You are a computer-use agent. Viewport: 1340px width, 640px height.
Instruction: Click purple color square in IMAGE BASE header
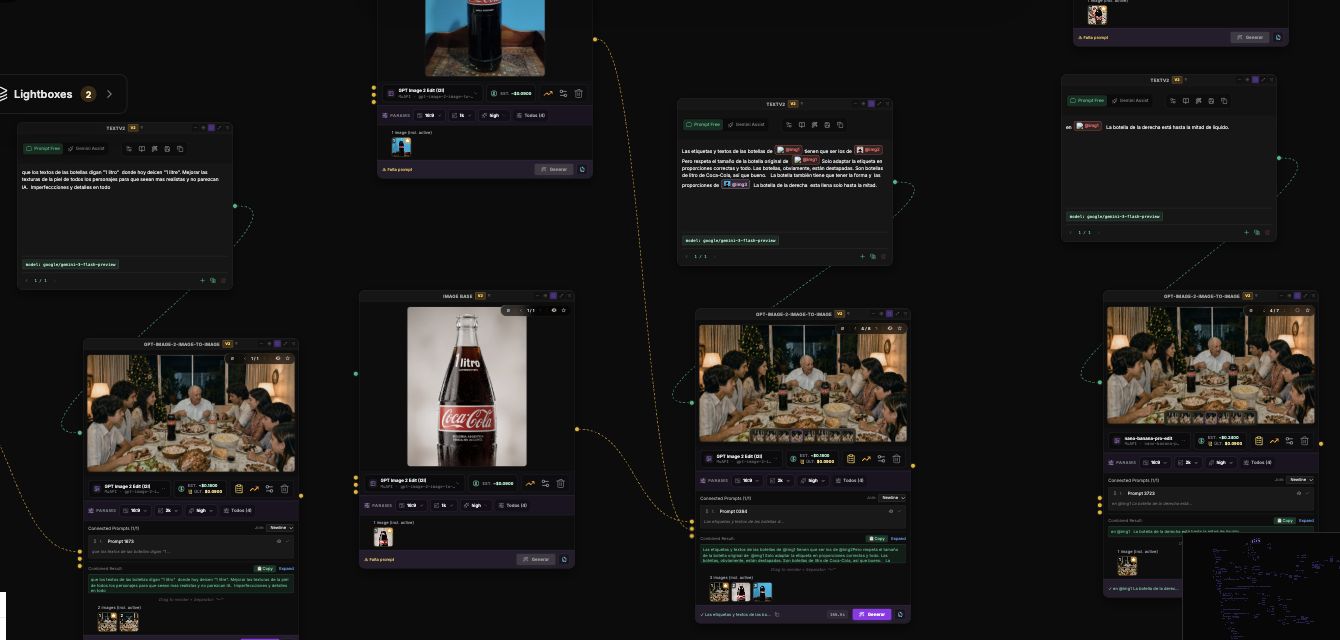point(554,295)
